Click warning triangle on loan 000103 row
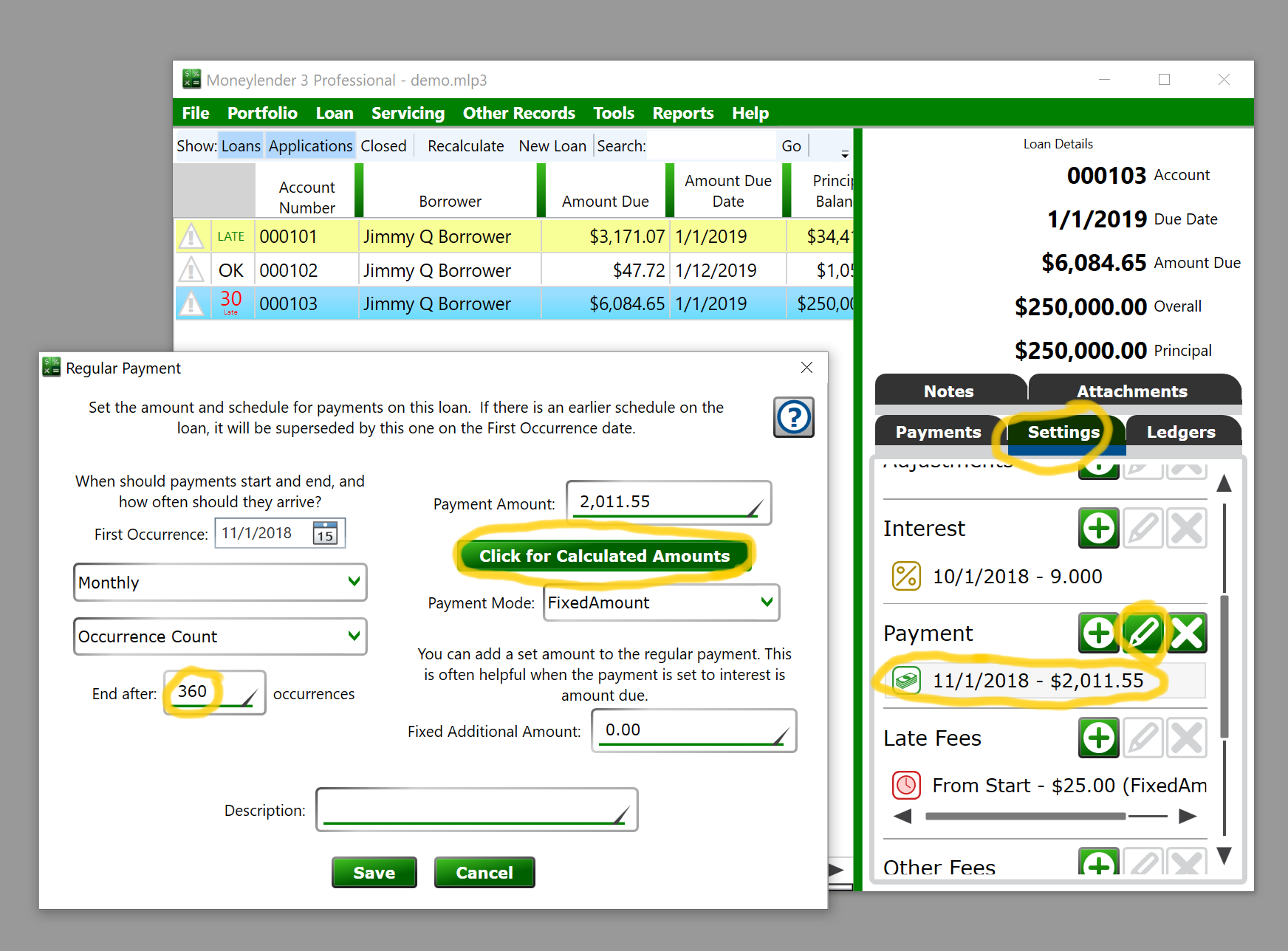This screenshot has width=1288, height=951. pos(192,303)
